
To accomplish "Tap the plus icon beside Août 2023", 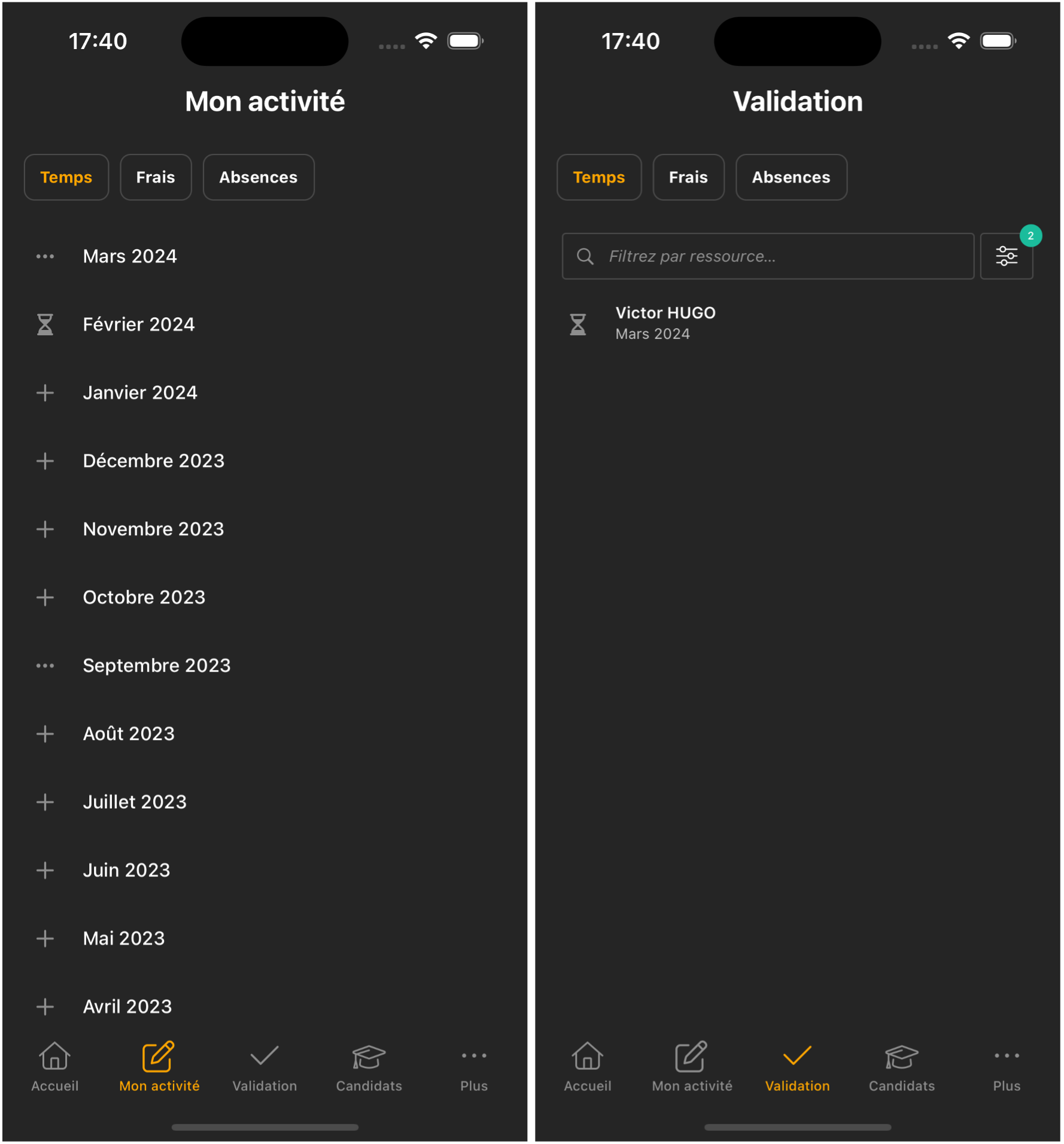I will 45,735.
